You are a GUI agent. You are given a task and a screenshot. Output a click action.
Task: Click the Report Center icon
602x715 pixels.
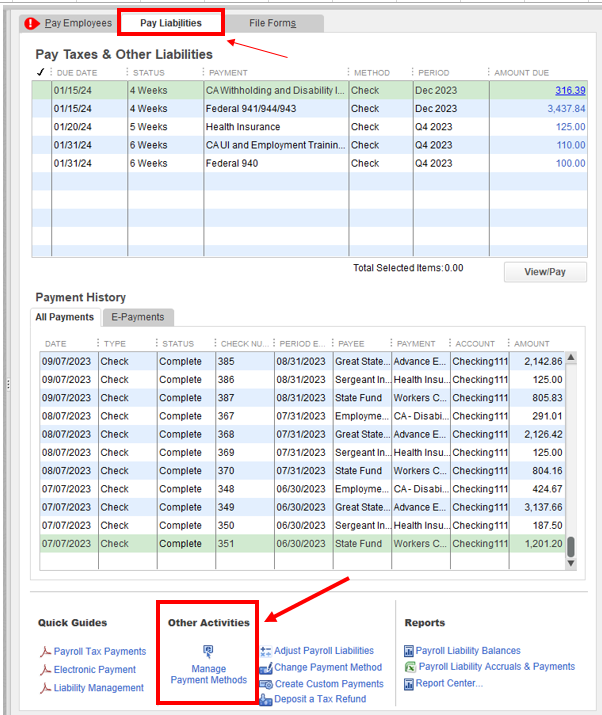point(409,684)
